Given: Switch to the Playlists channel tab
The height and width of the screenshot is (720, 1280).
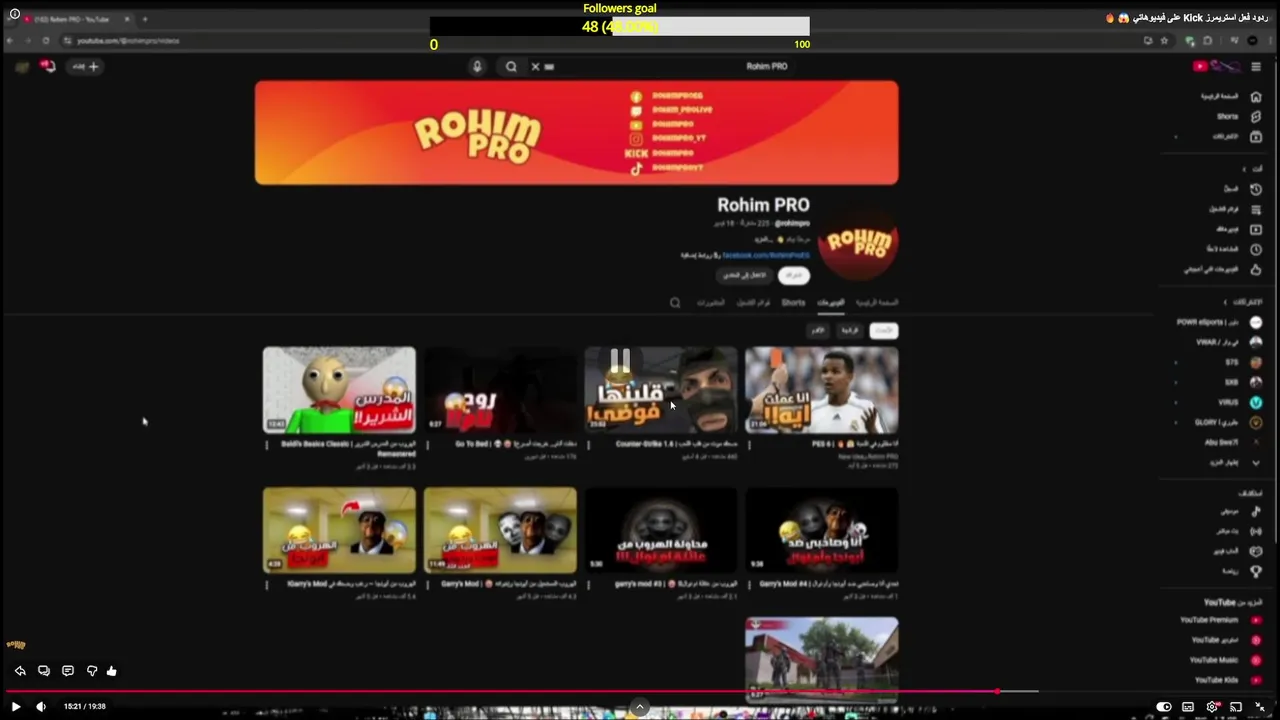Looking at the screenshot, I should [x=753, y=302].
